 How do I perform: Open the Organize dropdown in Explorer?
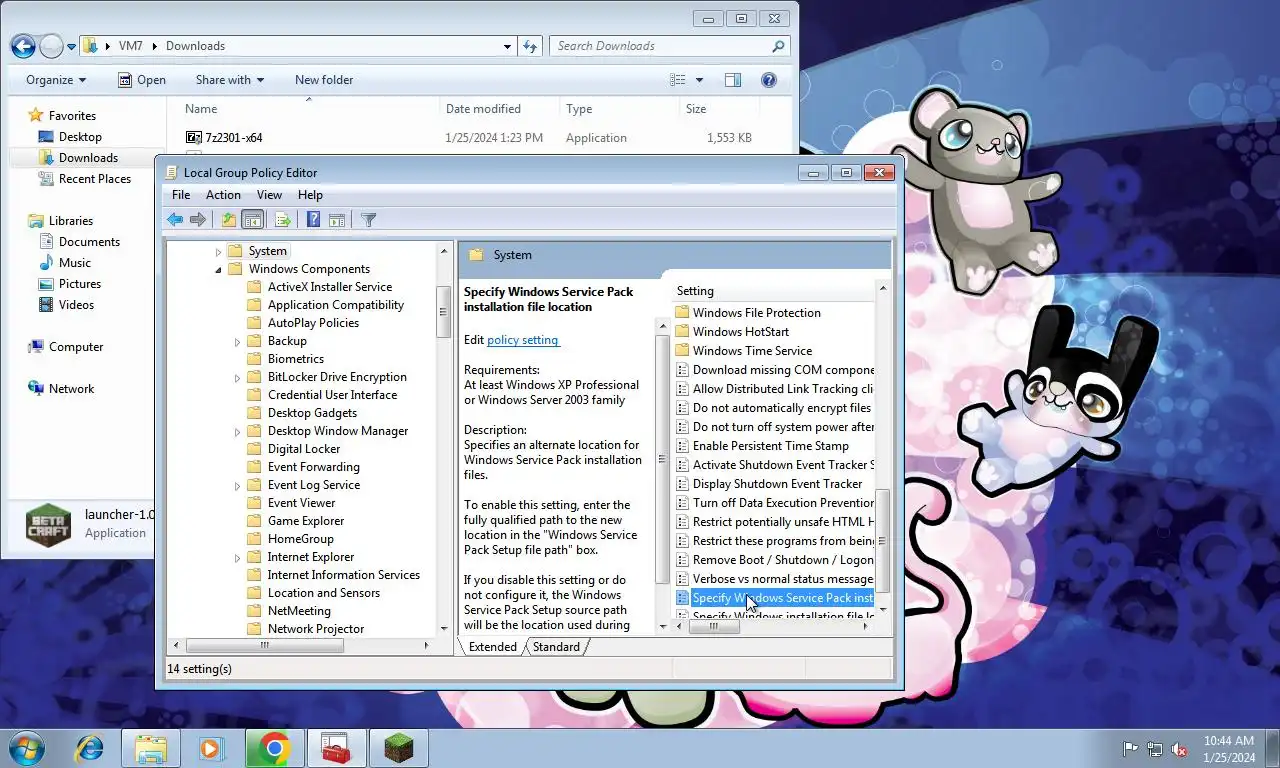coord(56,80)
